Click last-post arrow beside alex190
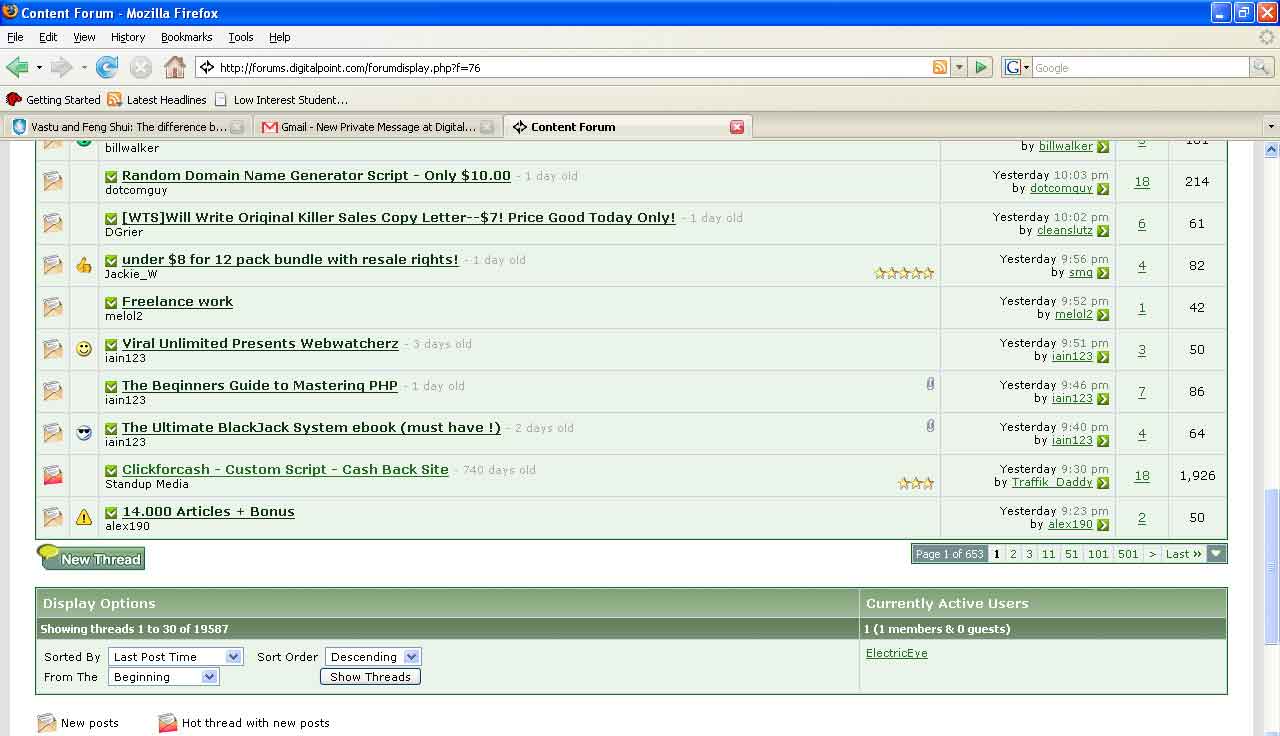The width and height of the screenshot is (1280, 736). click(1103, 524)
